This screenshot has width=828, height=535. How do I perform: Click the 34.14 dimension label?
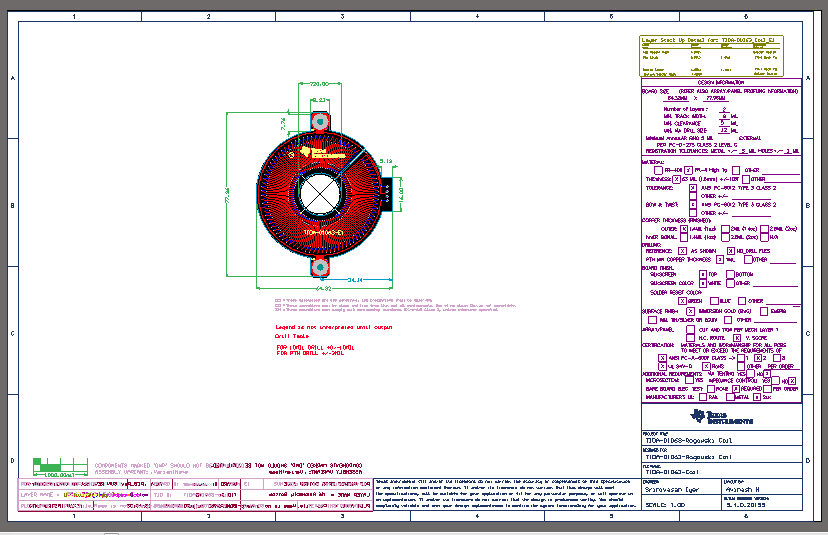coord(355,280)
